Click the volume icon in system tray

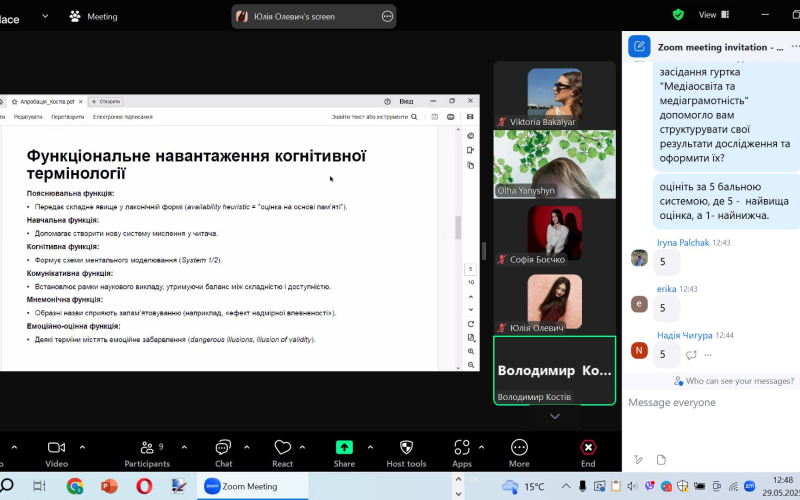coord(632,486)
